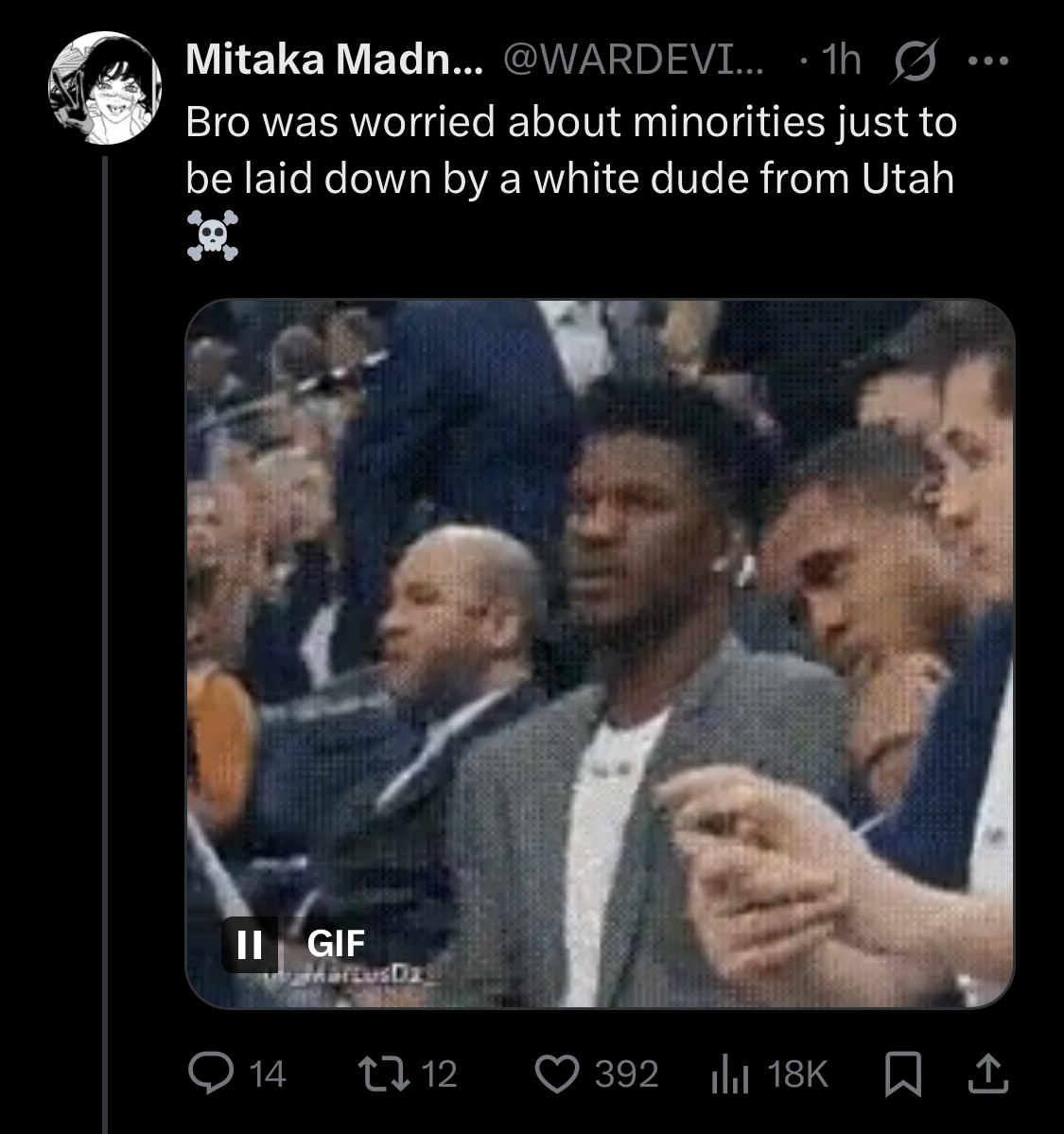Click the 392 likes count
Screen dimensions: 1064x1134
click(x=626, y=1074)
